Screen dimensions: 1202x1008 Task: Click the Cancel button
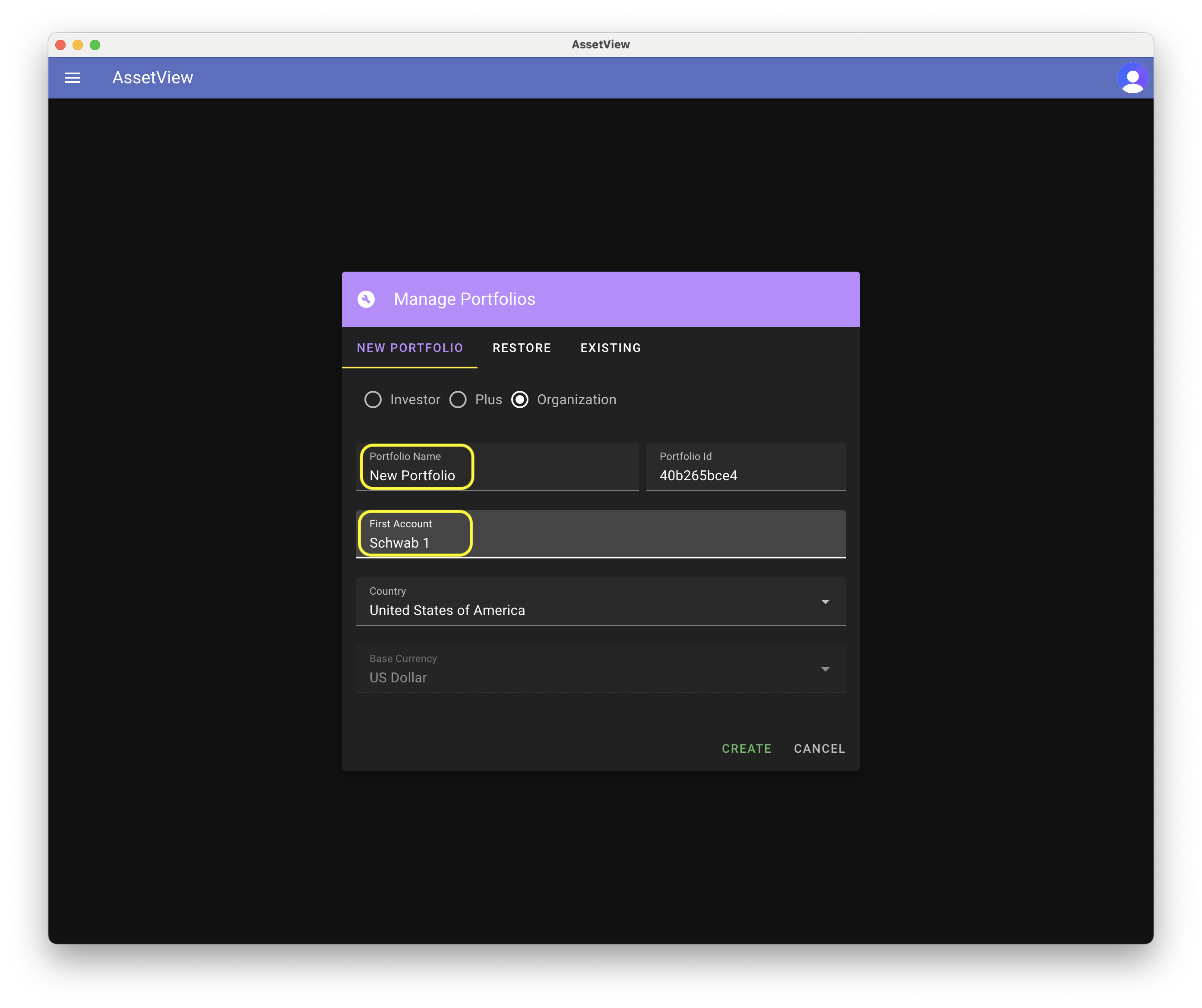819,749
